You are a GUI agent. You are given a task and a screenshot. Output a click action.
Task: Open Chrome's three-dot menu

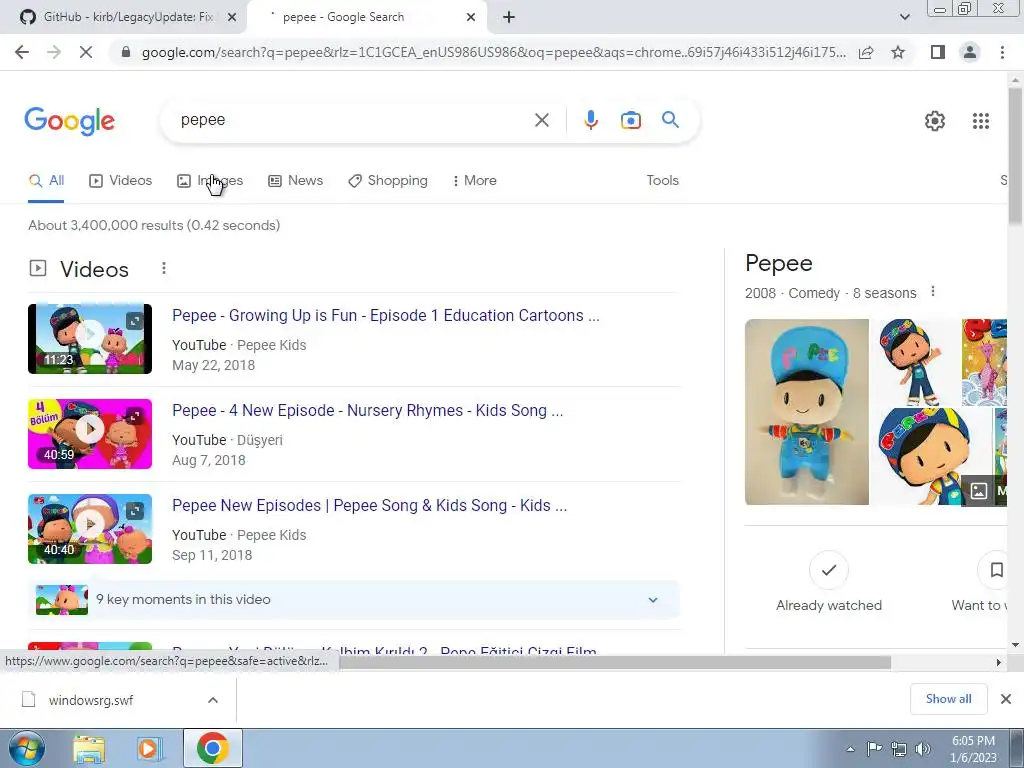[1002, 52]
